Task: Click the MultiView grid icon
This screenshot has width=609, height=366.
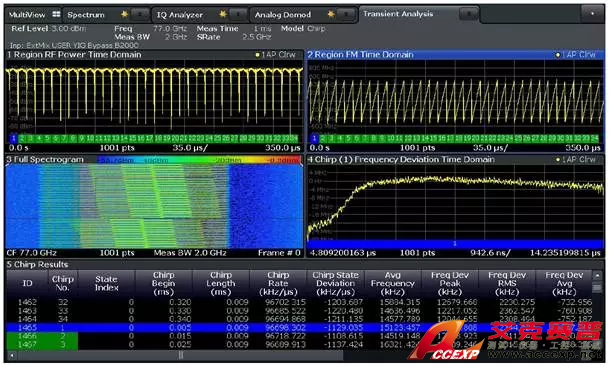Action: (56, 14)
